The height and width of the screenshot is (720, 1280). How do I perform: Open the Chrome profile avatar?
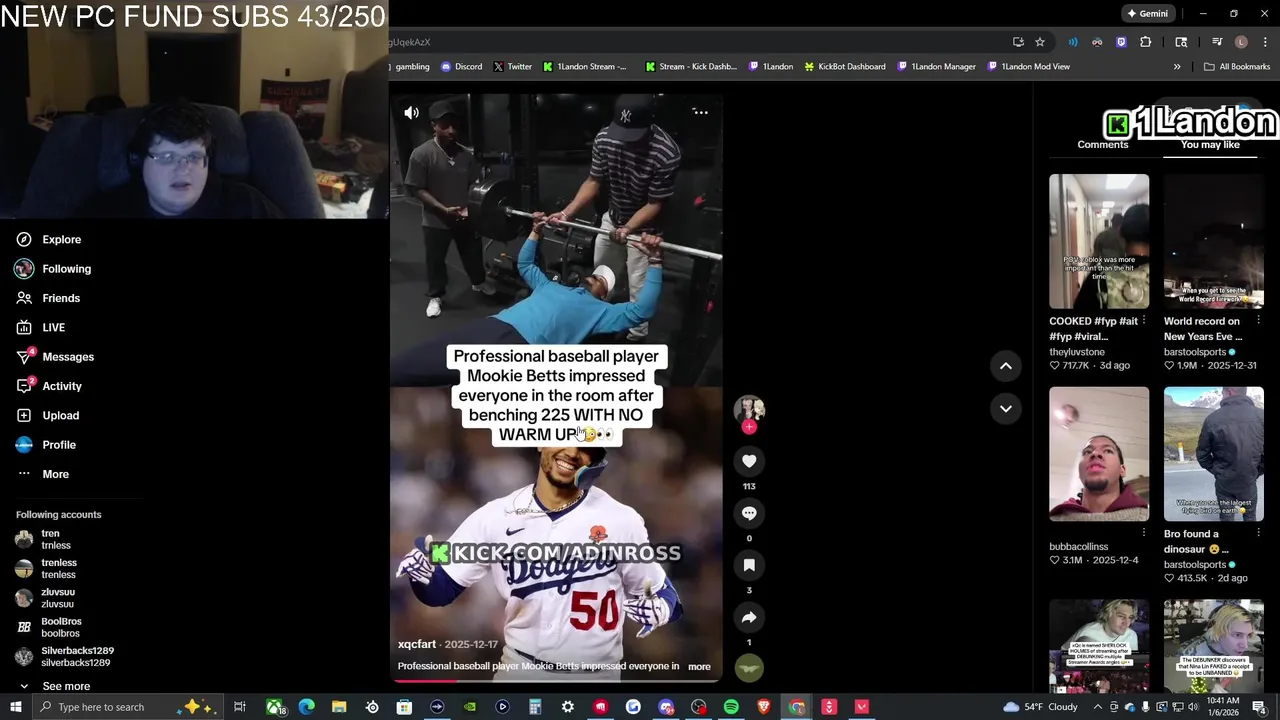click(1241, 42)
